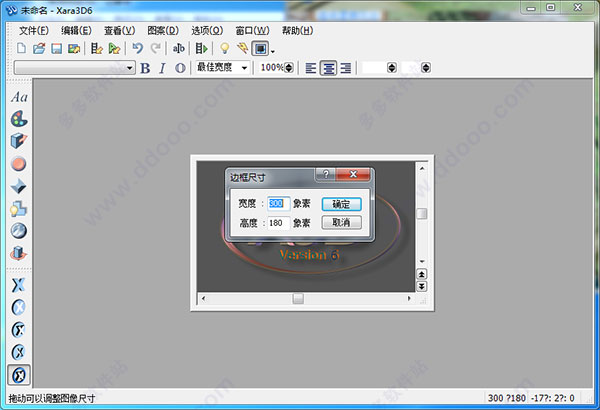The height and width of the screenshot is (410, 600).
Task: Click the Open file folder icon
Action: [x=39, y=48]
